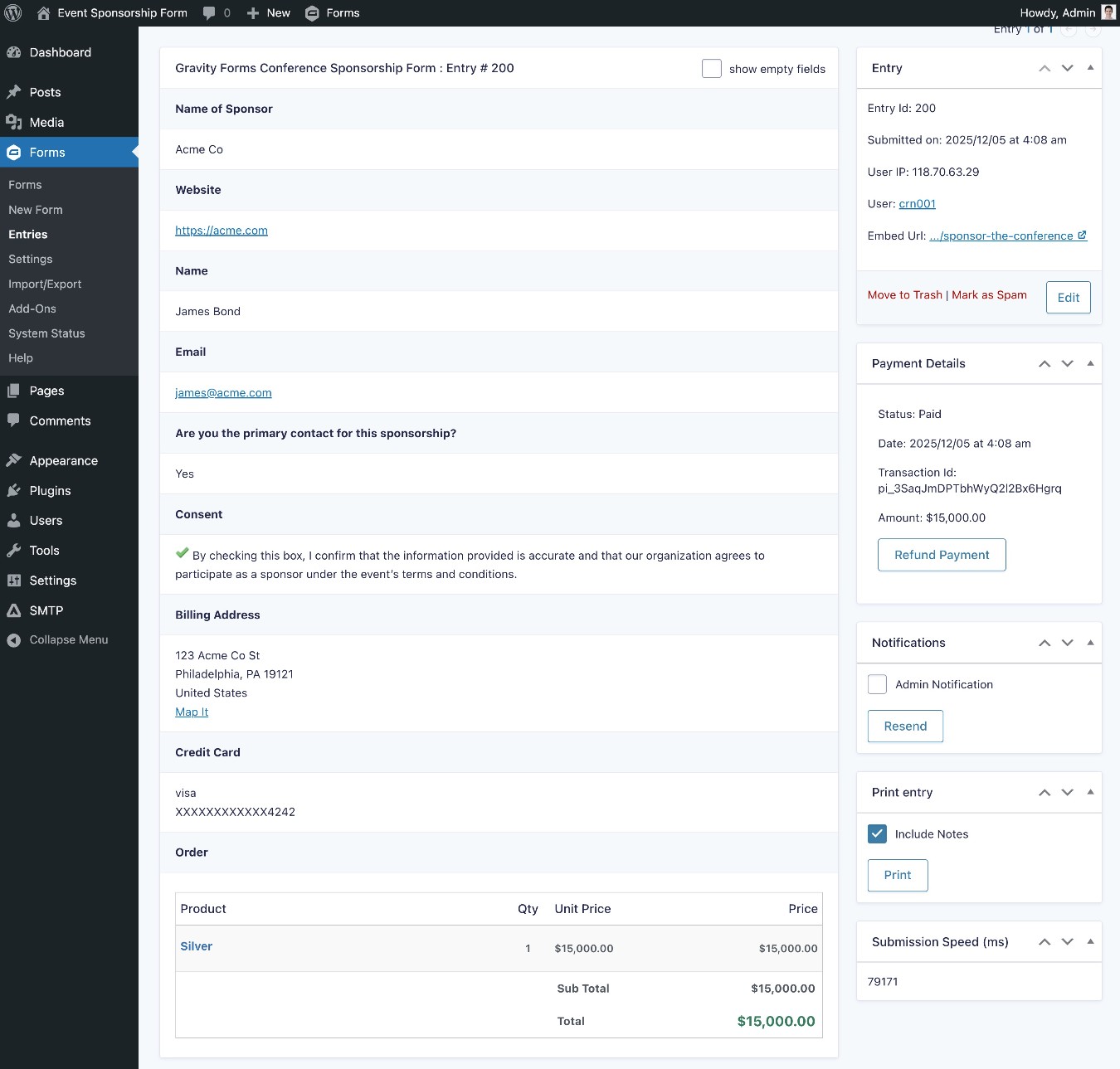Open the Media library icon

[x=14, y=123]
